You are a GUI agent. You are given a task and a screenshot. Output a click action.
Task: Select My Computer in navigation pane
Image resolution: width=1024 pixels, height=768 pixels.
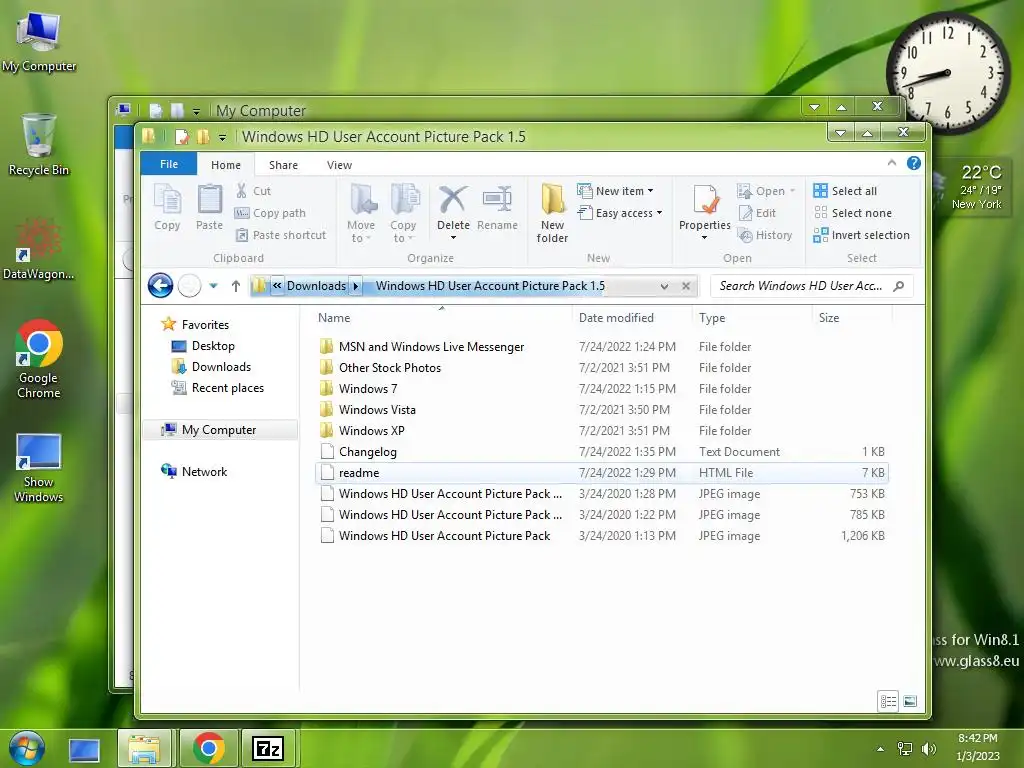(x=219, y=430)
